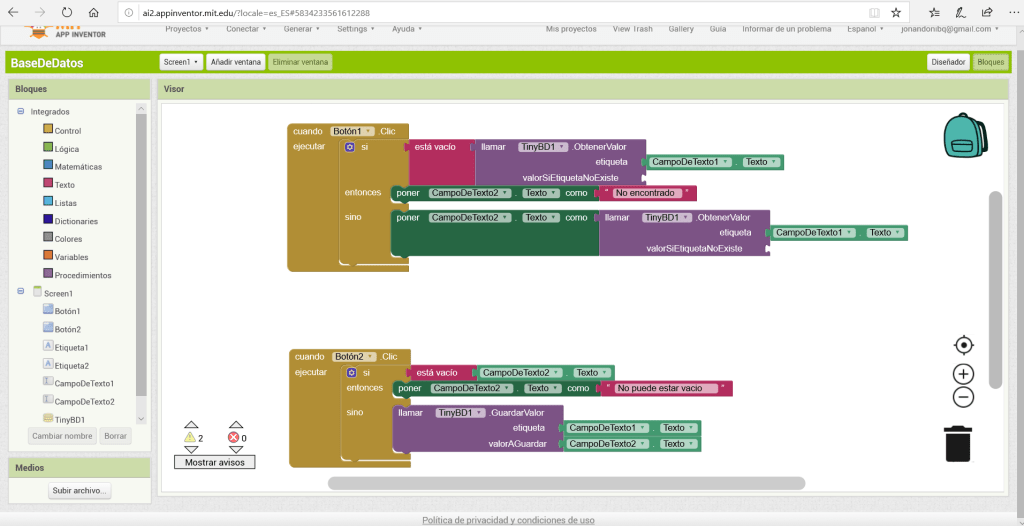Open the backpack icon in the workspace
This screenshot has height=526, width=1024.
(966, 137)
